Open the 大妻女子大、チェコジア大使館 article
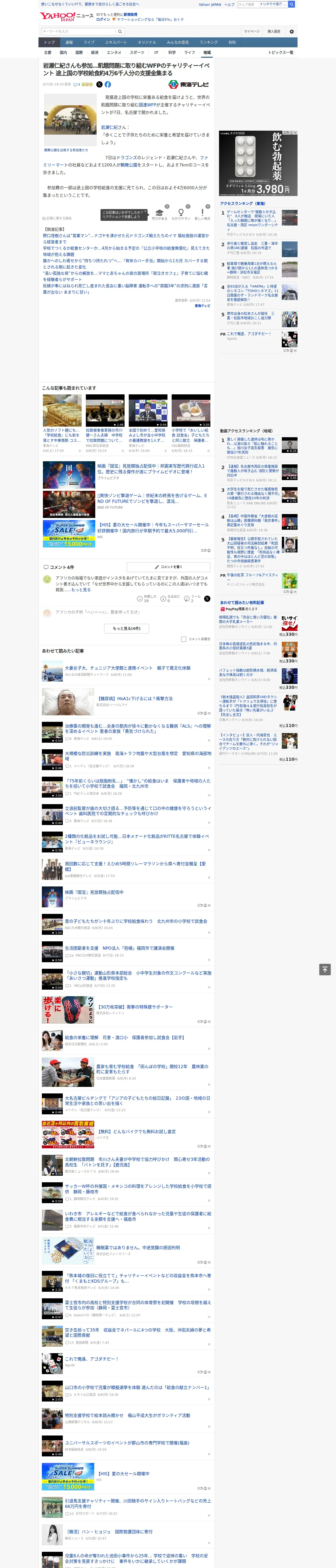This screenshot has width=336, height=1568. tap(127, 668)
